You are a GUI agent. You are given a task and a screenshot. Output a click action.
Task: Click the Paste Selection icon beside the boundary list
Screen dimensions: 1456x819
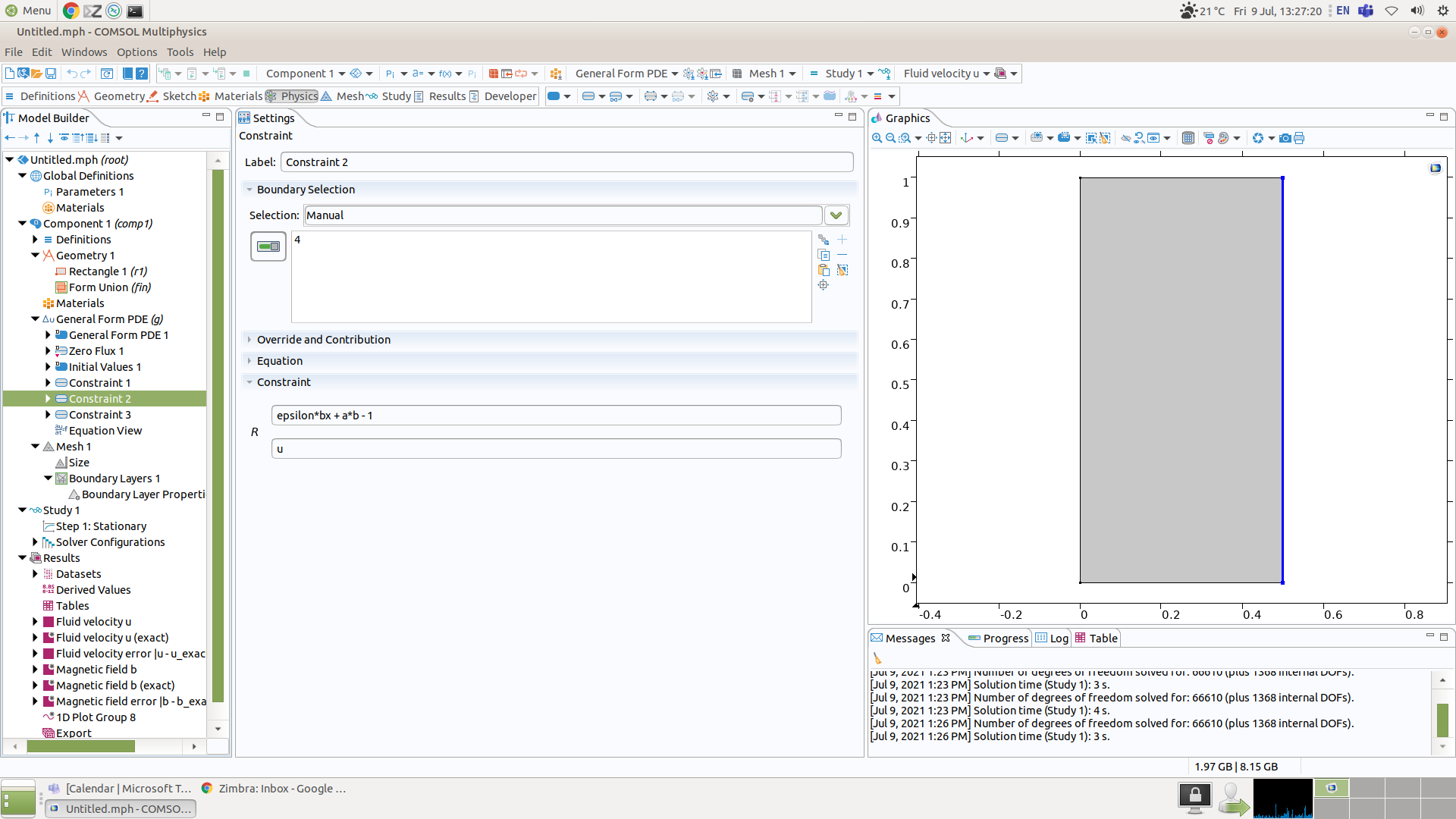click(824, 270)
